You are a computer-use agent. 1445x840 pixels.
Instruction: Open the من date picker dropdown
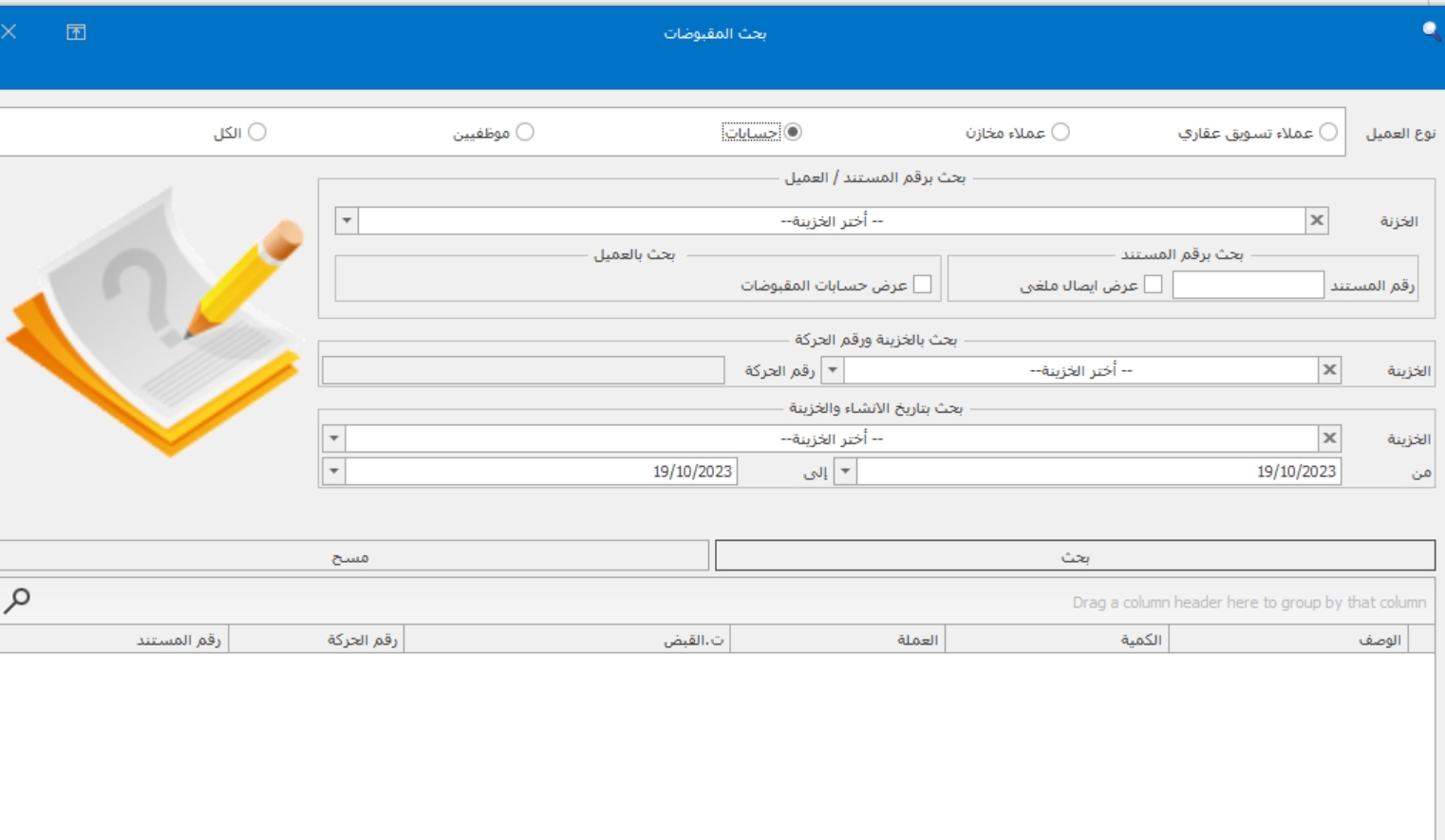[845, 471]
